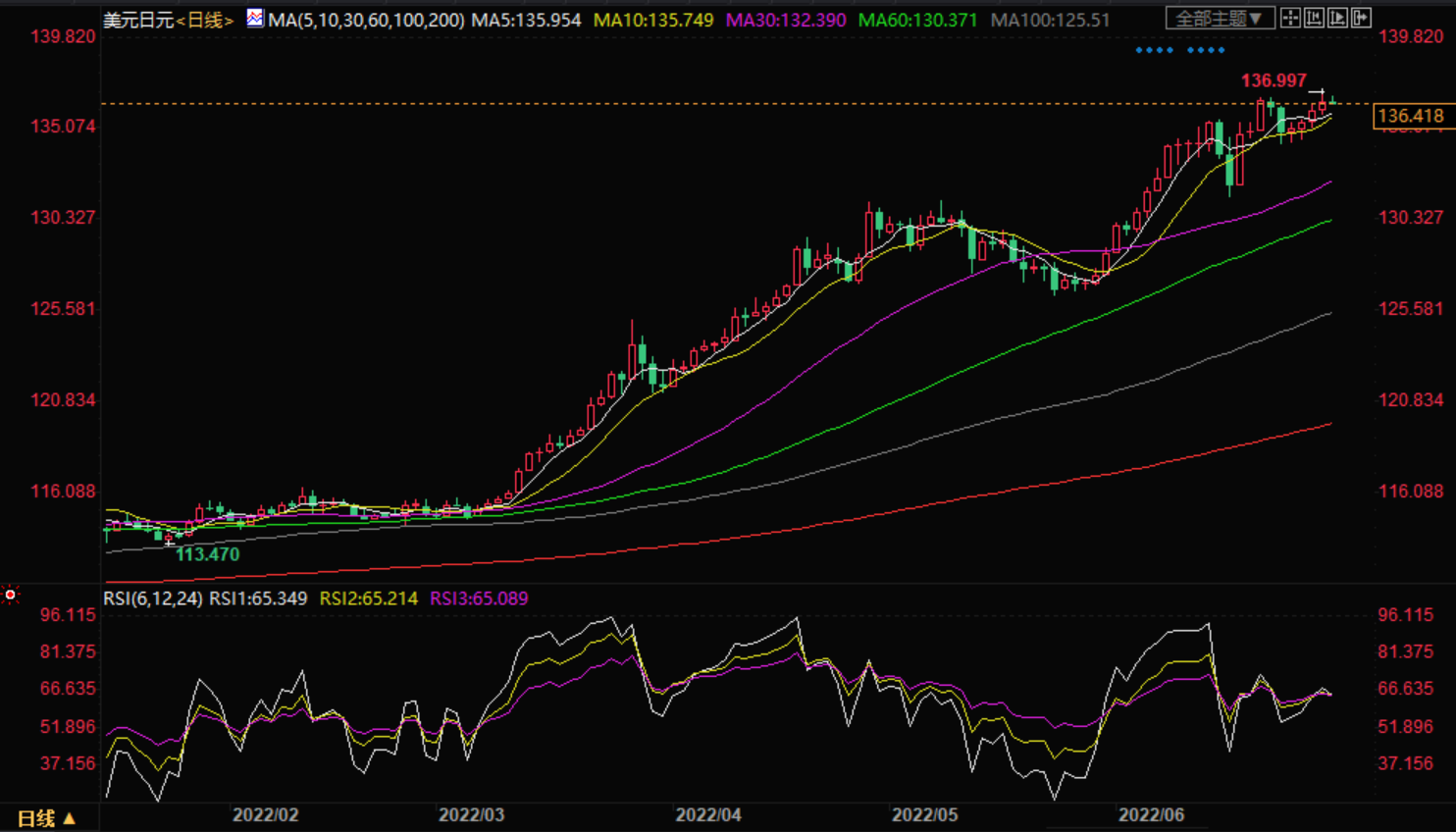Click the right RSI axis value 51.896

1407,727
